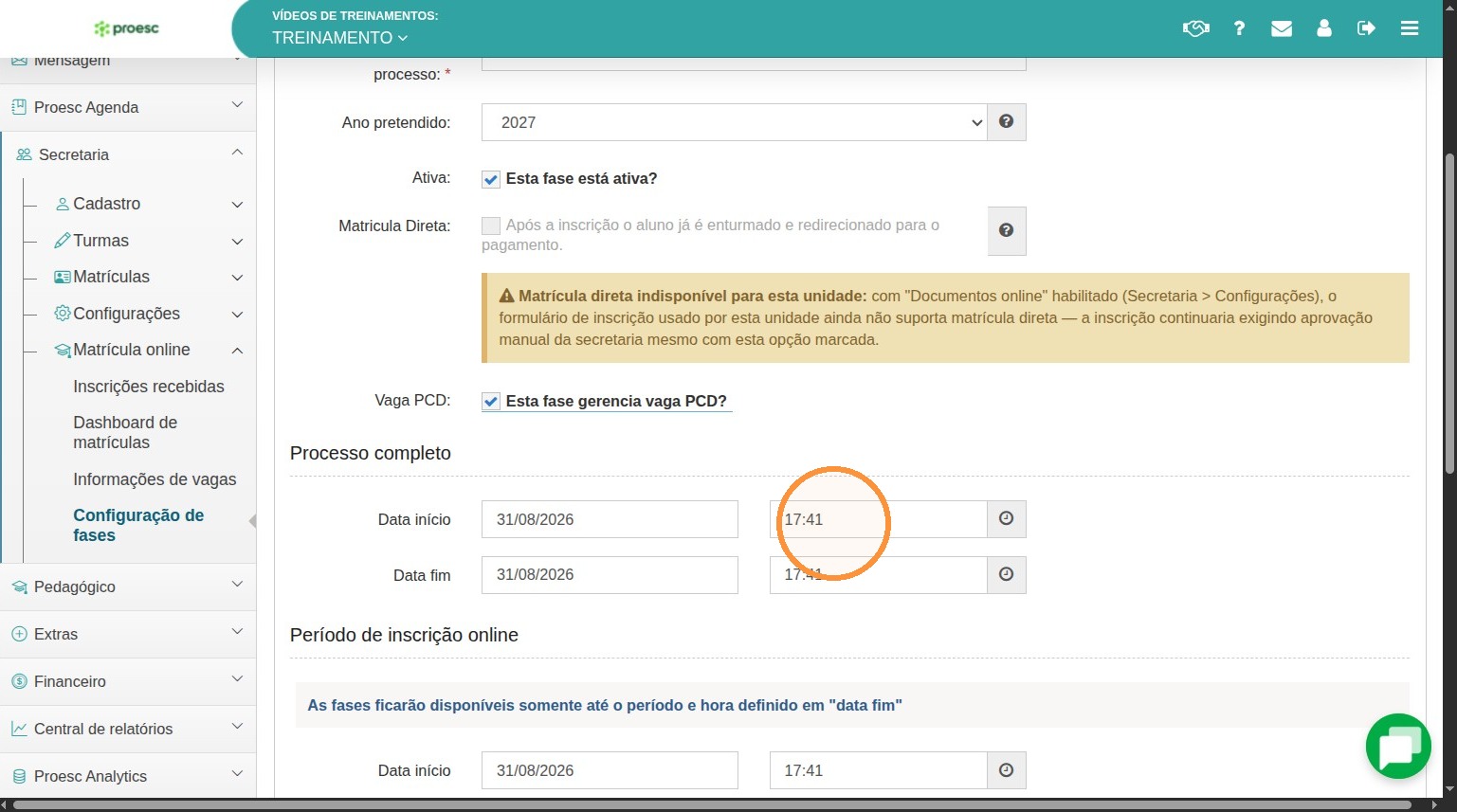Toggle the 'Esta fase gerencia vaga PCD?' checkbox

pos(491,402)
